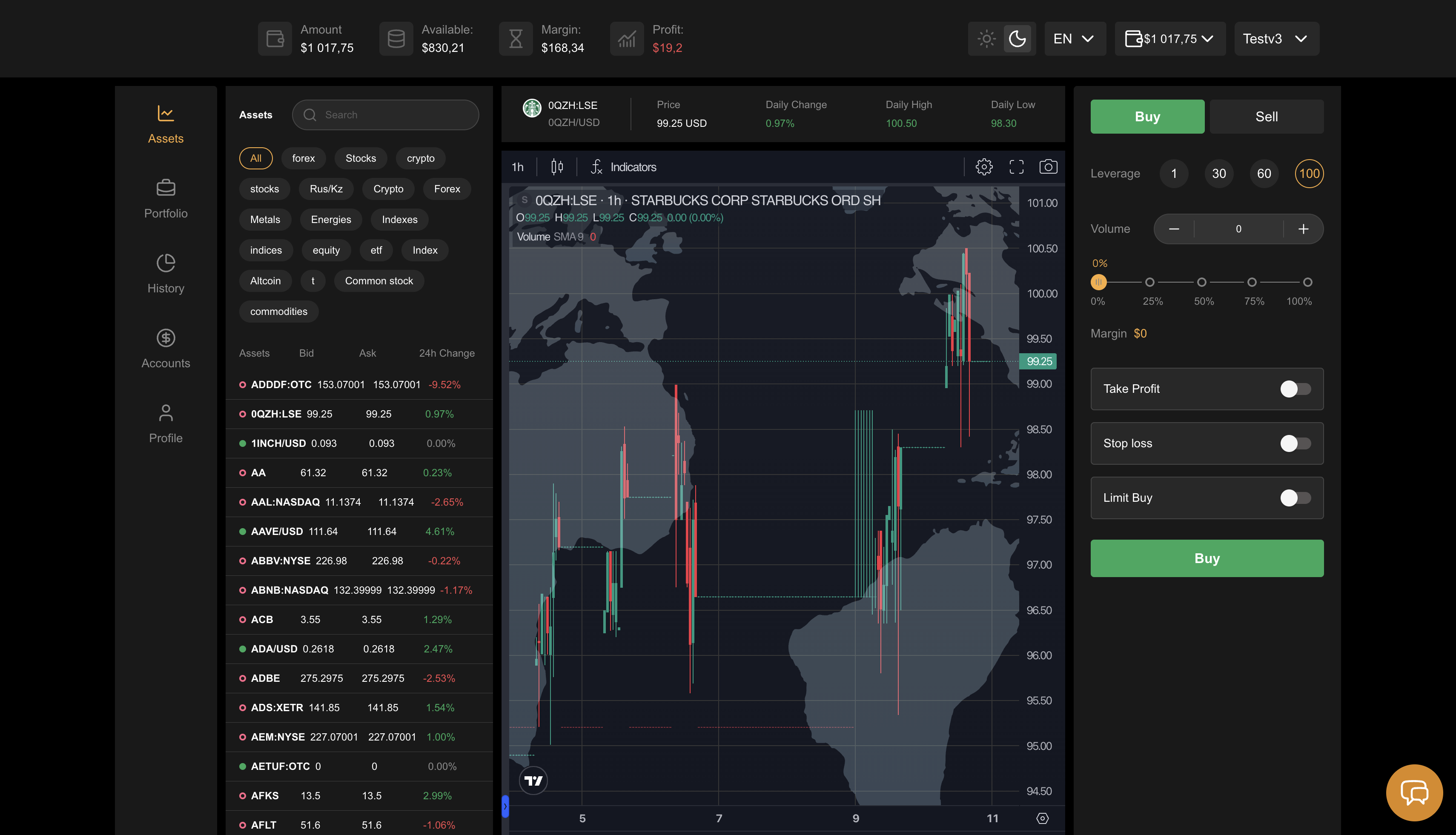This screenshot has width=1456, height=835.
Task: Open the wallet balance dropdown
Action: click(1170, 38)
